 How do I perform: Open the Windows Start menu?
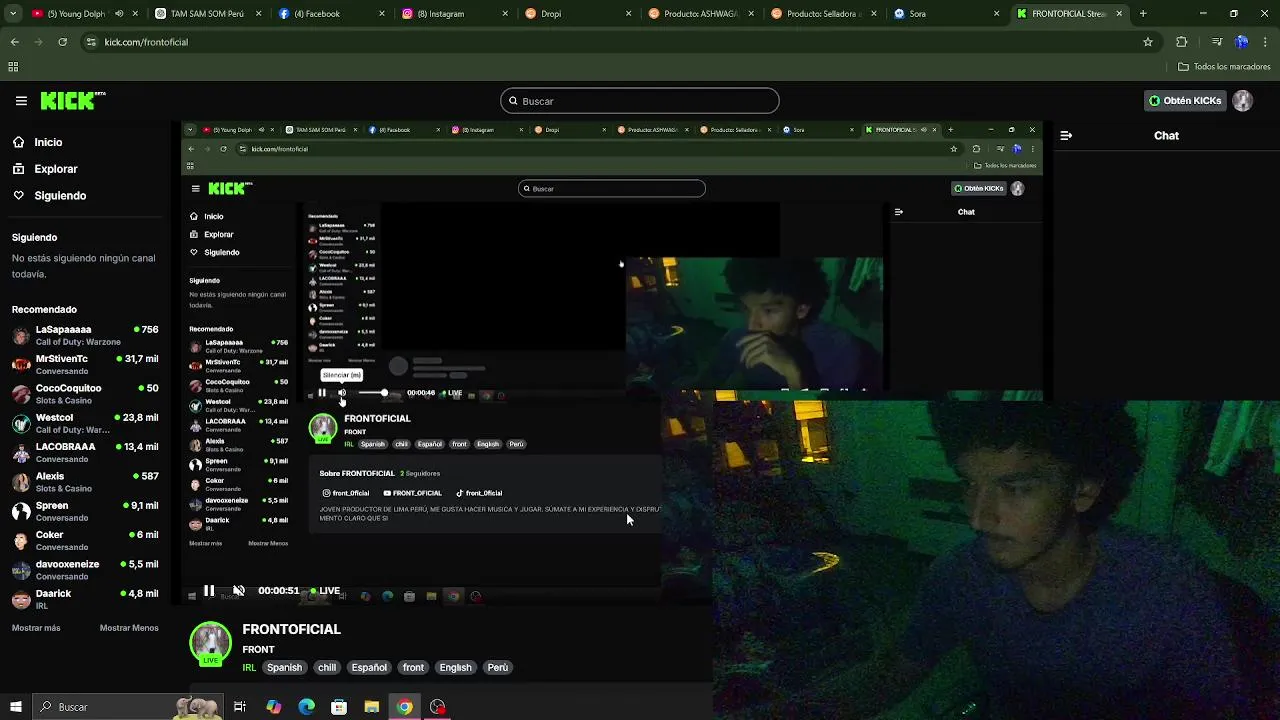15,707
